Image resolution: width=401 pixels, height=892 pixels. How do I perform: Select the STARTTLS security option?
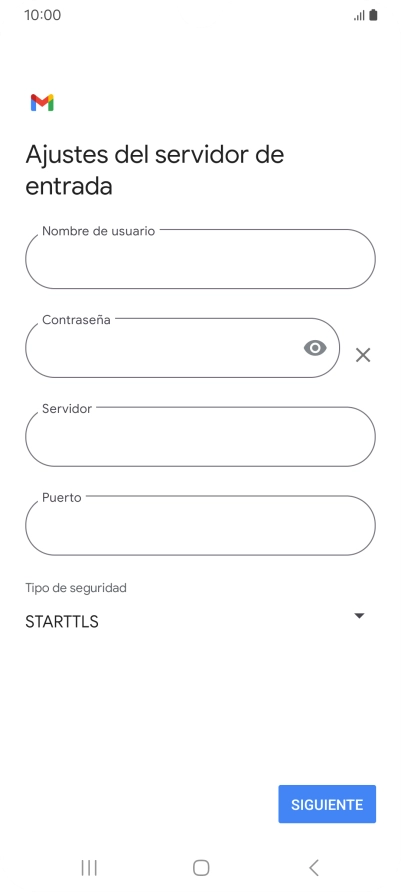62,622
